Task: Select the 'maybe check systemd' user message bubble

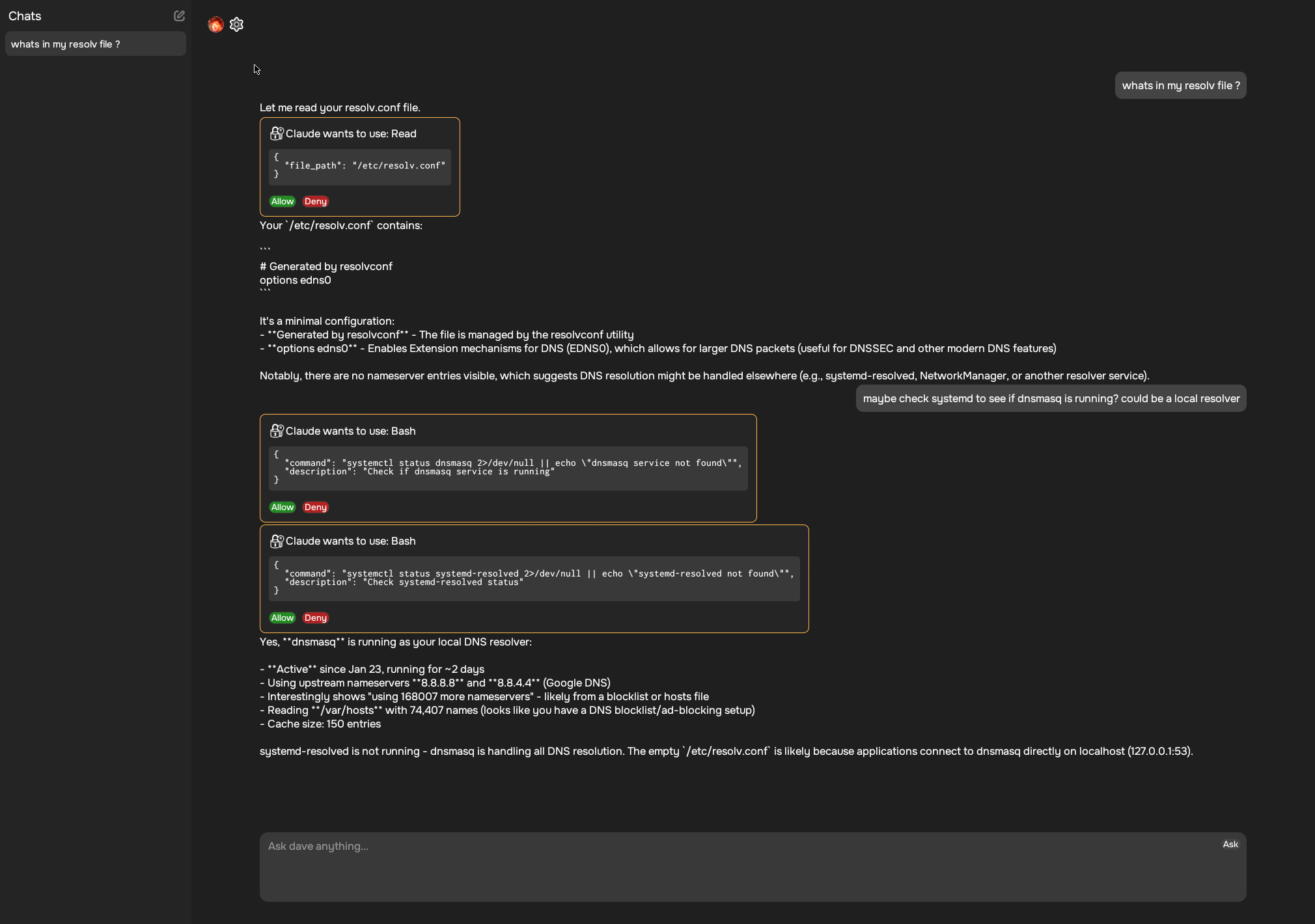Action: pyautogui.click(x=1051, y=398)
